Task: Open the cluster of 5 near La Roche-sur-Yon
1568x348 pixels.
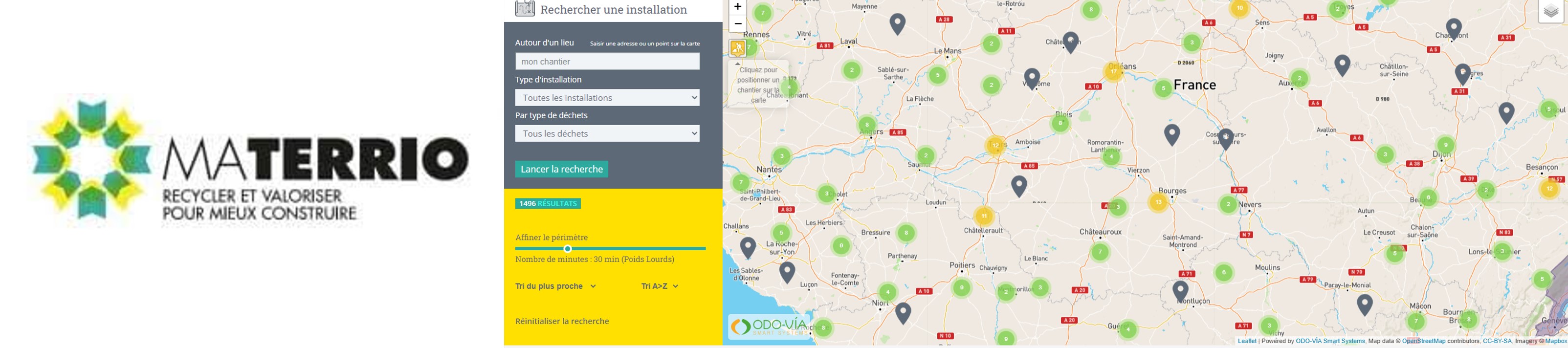Action: pos(781,233)
